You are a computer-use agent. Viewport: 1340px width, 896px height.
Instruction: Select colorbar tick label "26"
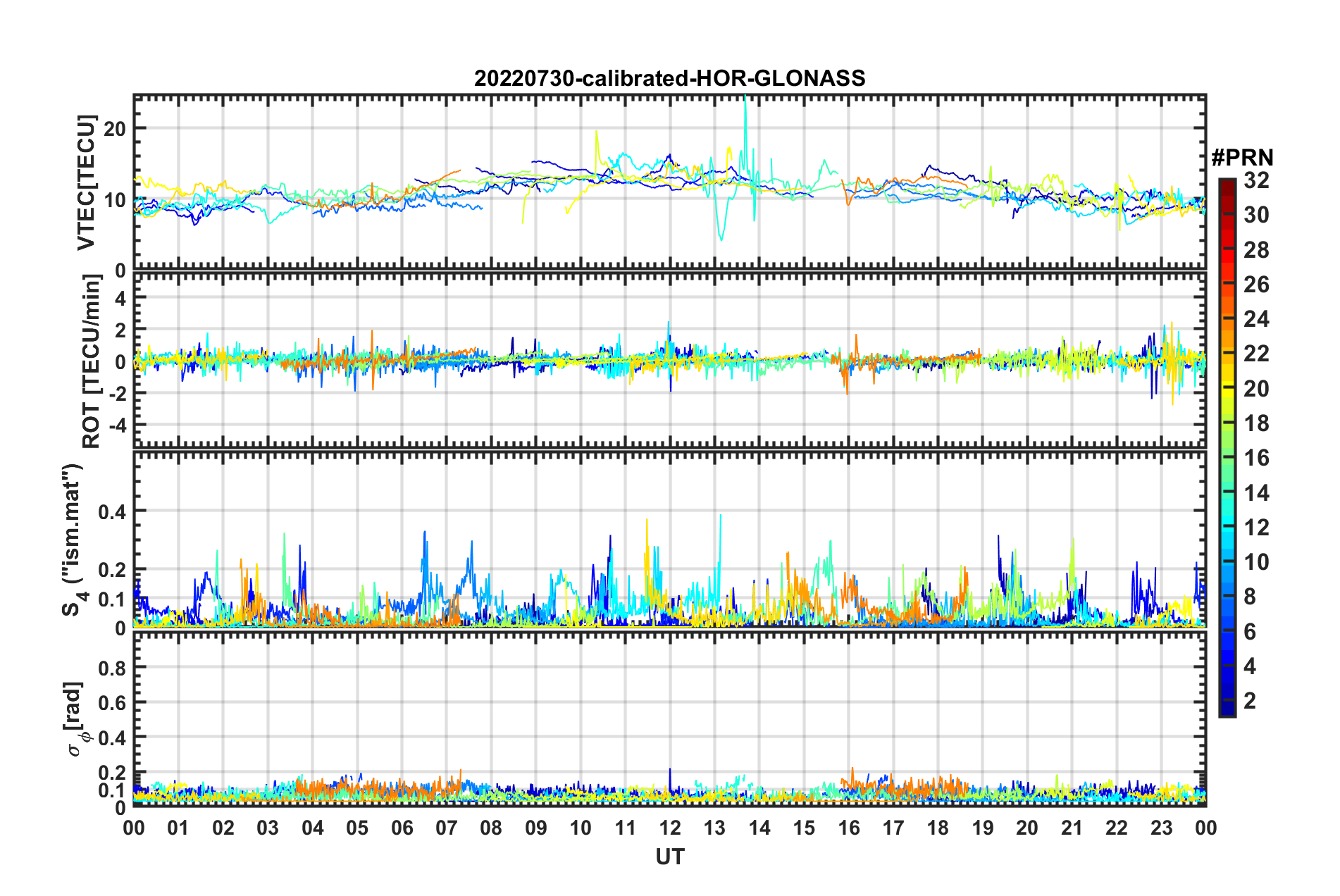click(x=1256, y=285)
